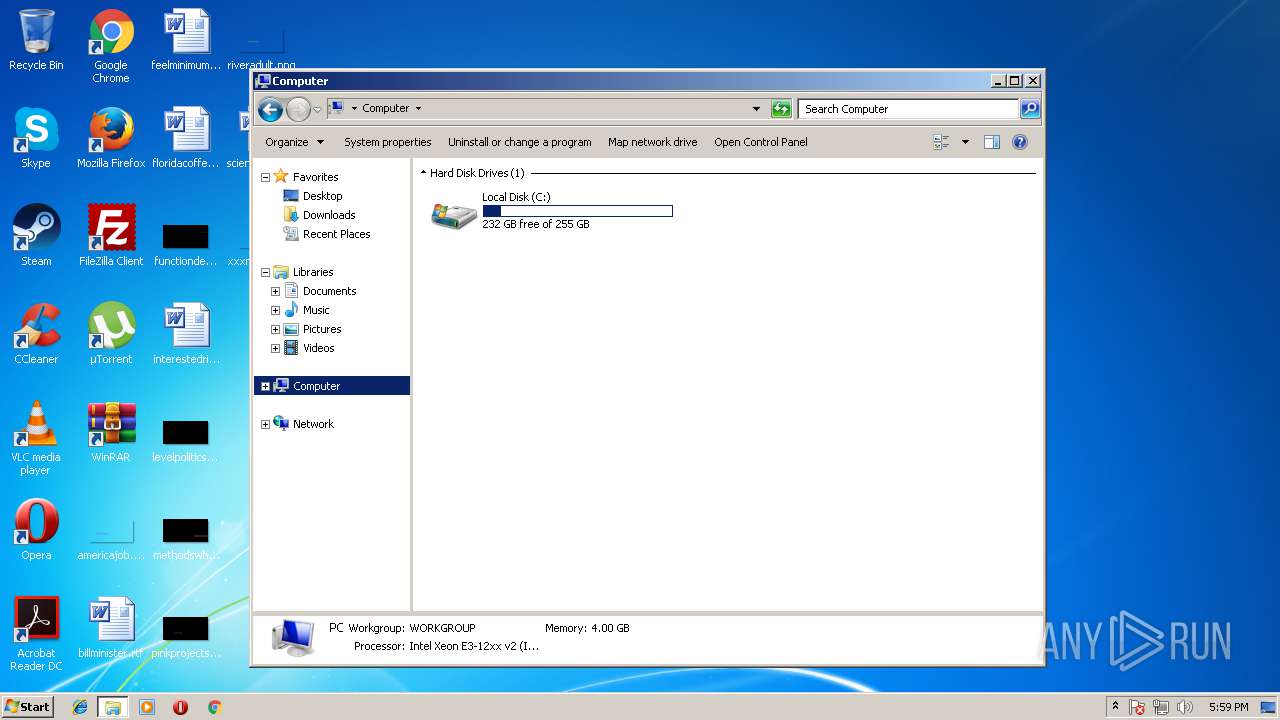Open the view options dropdown arrow

965,142
